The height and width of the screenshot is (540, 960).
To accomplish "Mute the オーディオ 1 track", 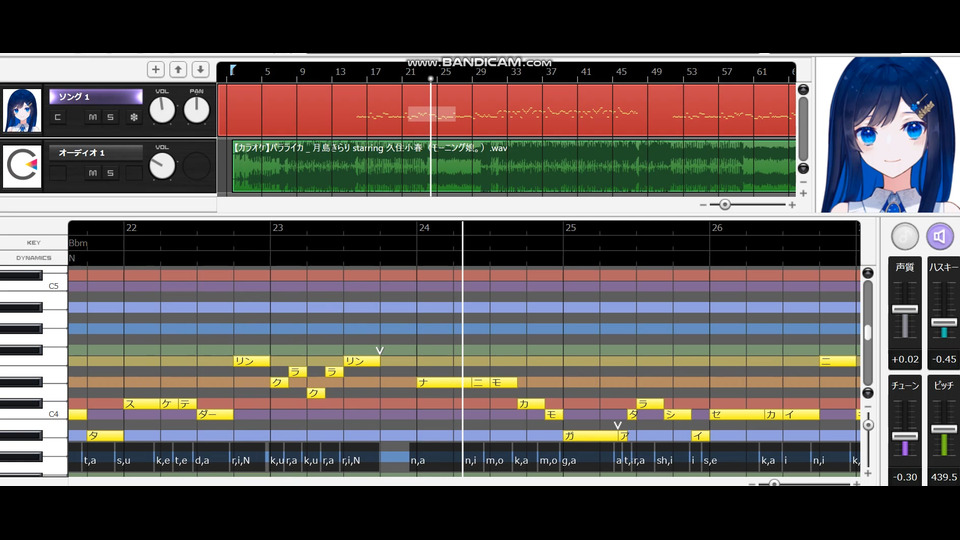I will click(x=92, y=173).
